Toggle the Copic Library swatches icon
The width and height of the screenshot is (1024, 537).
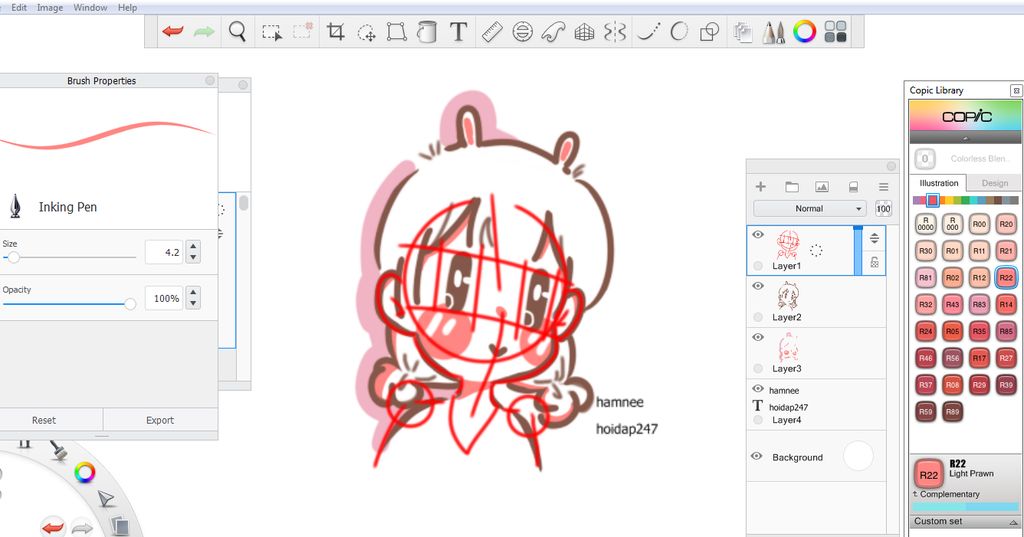[x=836, y=31]
